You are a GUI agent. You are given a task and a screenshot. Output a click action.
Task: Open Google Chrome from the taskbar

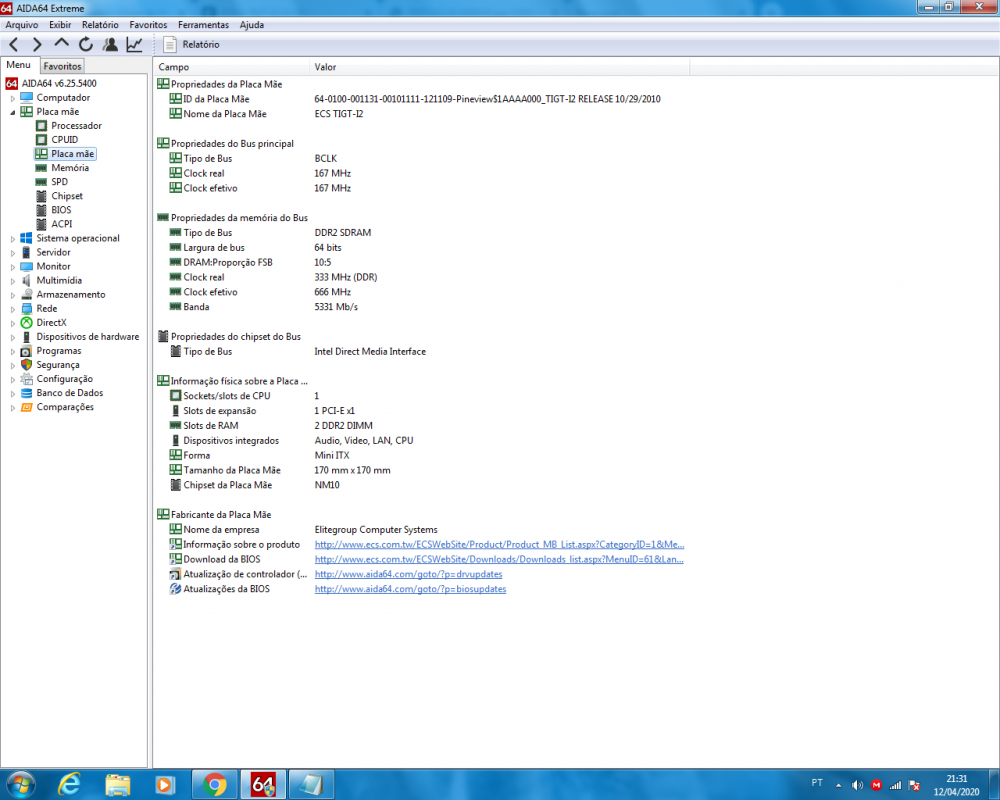coord(215,783)
